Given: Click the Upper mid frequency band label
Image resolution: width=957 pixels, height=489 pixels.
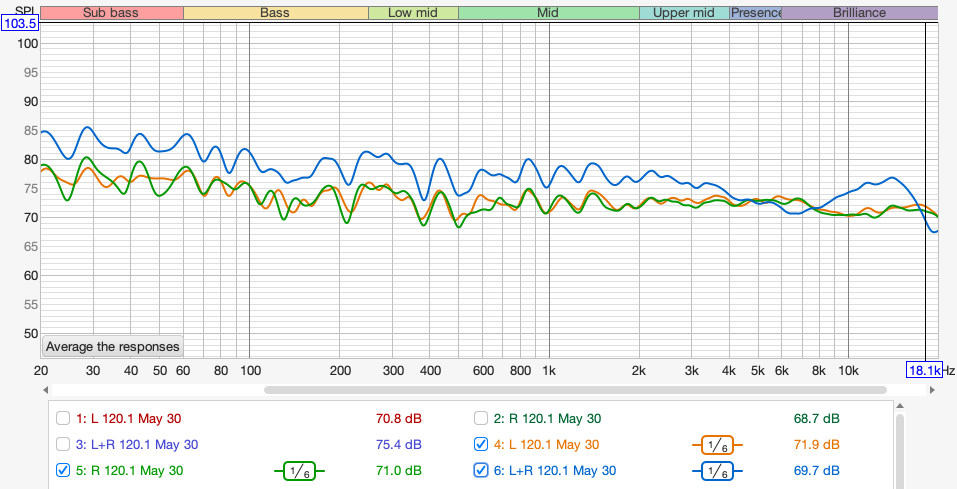Looking at the screenshot, I should point(683,13).
